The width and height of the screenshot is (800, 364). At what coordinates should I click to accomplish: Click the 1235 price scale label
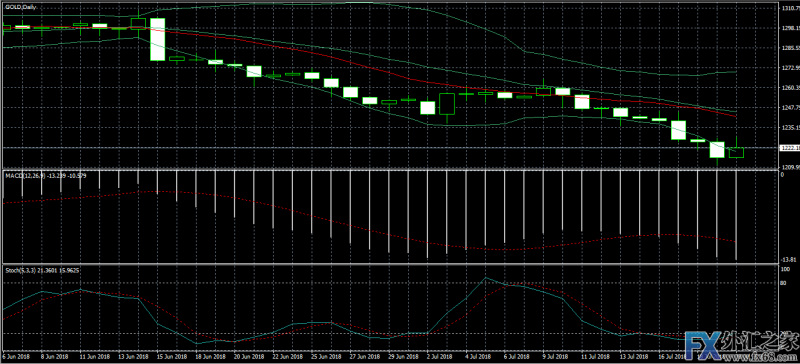coord(790,128)
